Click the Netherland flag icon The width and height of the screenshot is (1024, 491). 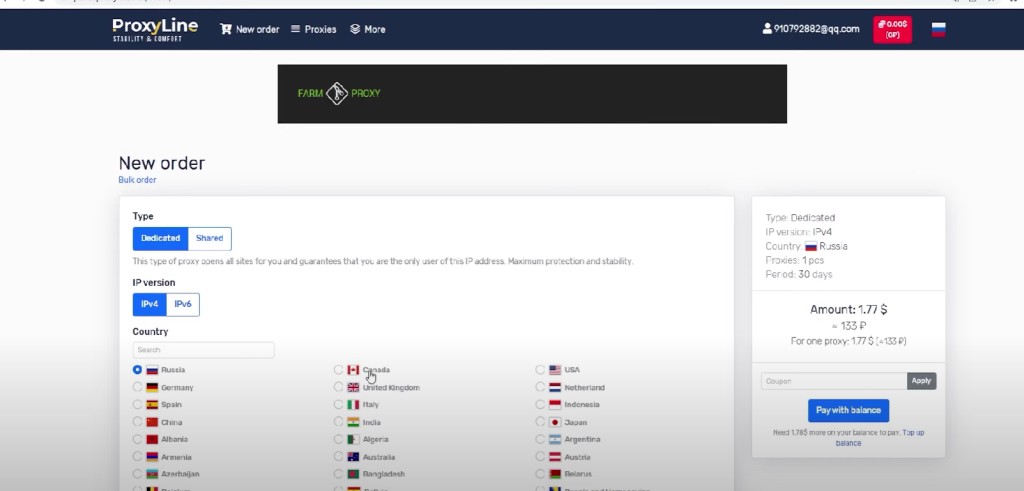[x=555, y=387]
